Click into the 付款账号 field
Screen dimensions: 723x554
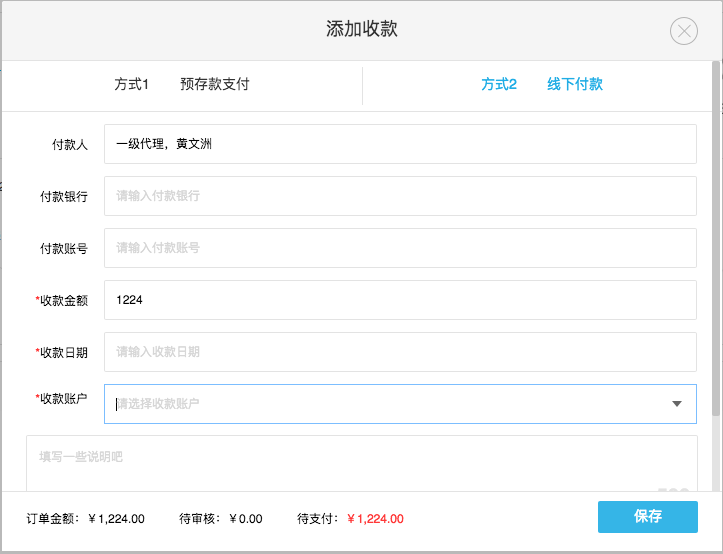pos(400,248)
